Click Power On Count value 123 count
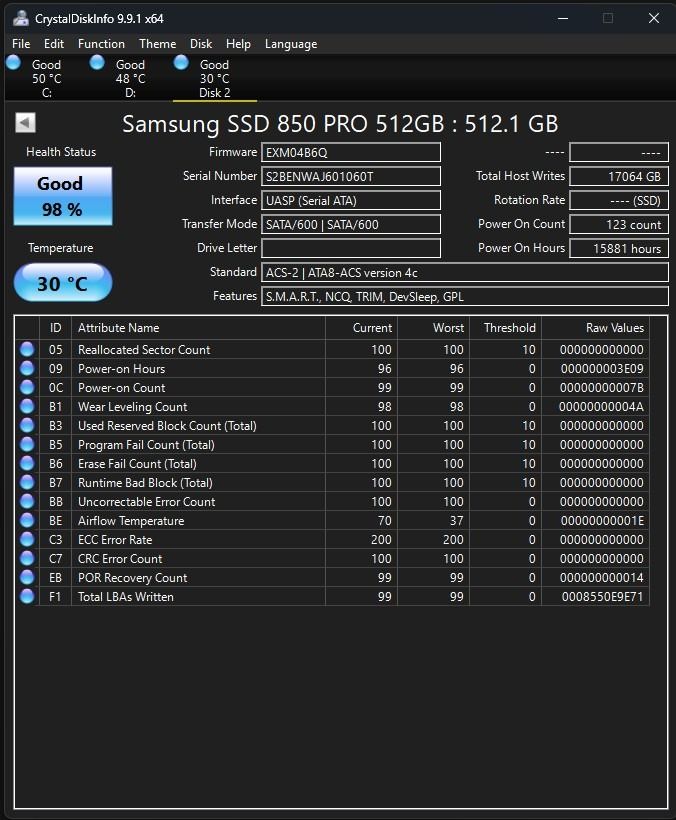Image resolution: width=676 pixels, height=820 pixels. (x=619, y=224)
